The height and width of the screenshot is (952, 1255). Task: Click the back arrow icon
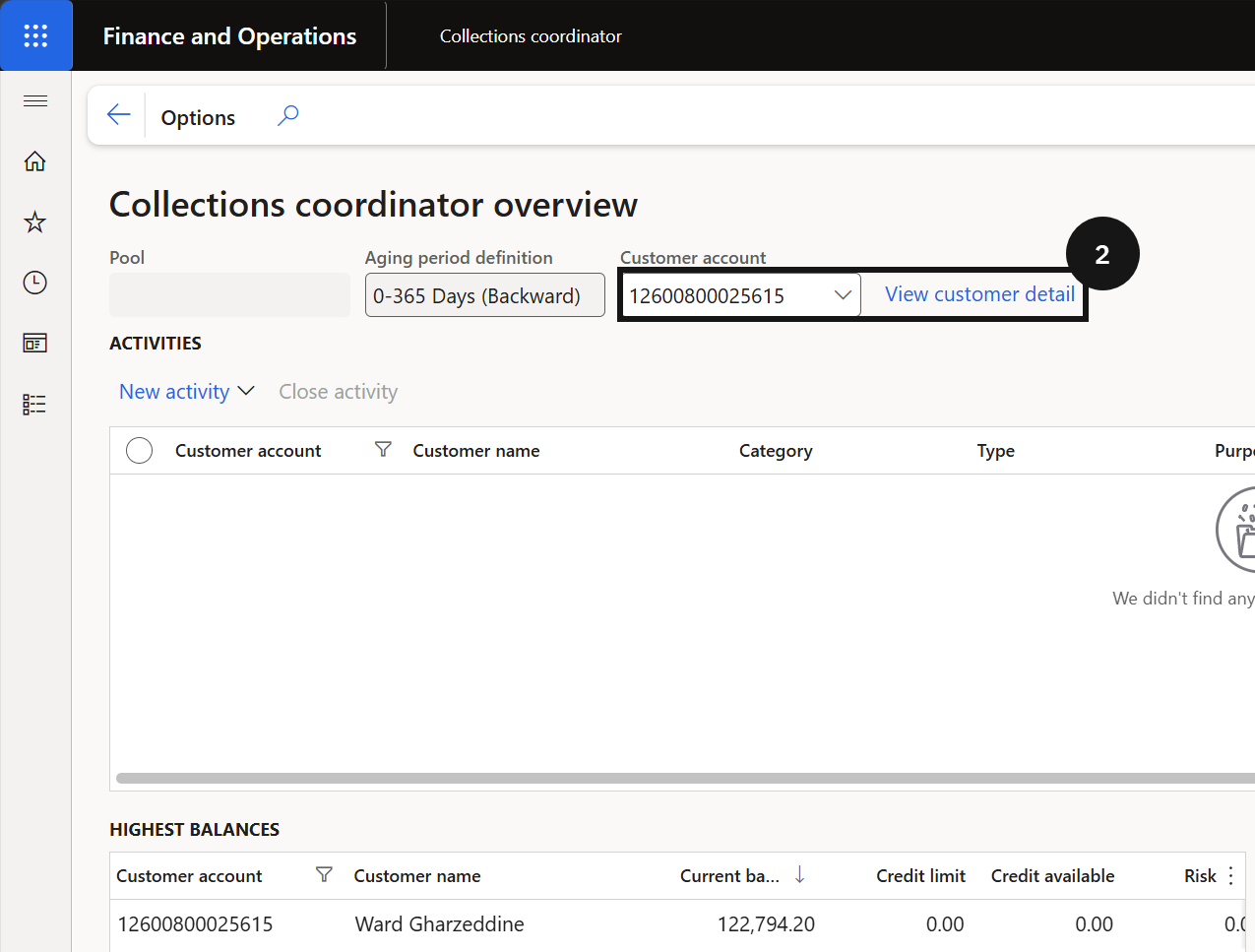click(119, 115)
